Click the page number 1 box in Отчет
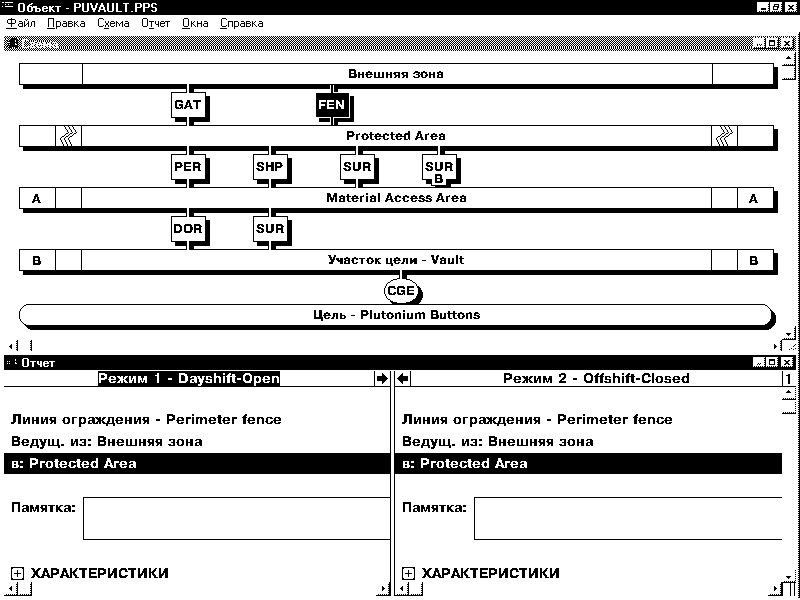The height and width of the screenshot is (600, 800). click(x=788, y=379)
